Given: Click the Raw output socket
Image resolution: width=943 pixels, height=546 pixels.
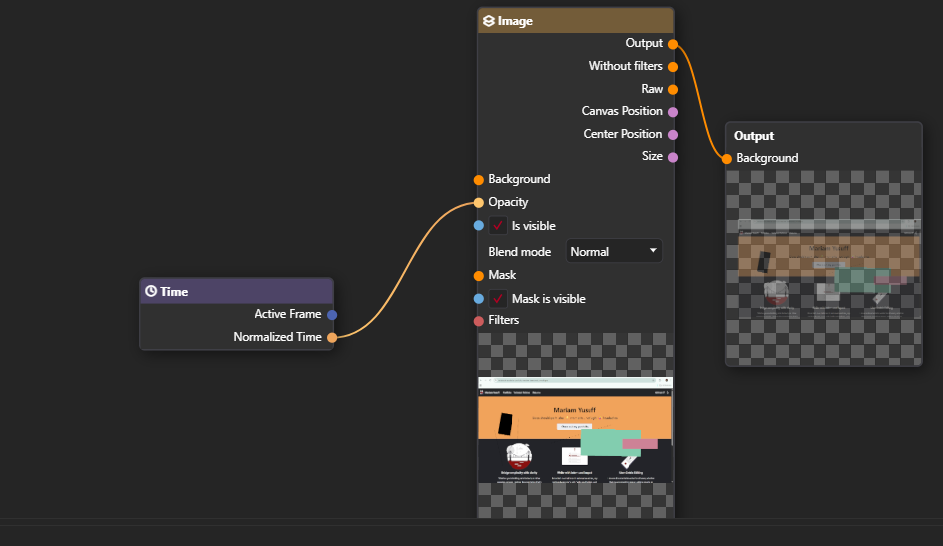Looking at the screenshot, I should click(x=673, y=90).
